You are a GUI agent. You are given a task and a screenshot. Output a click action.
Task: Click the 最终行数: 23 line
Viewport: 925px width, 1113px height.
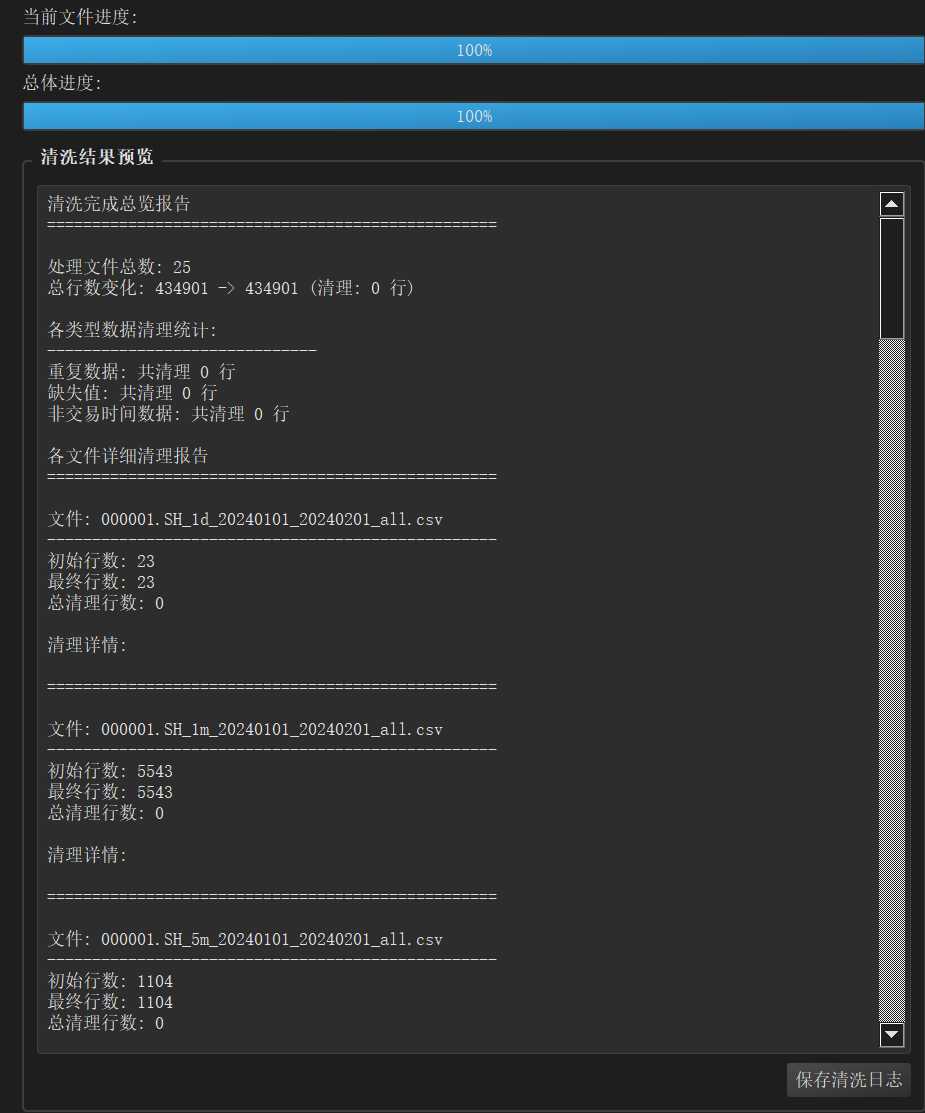coord(101,582)
